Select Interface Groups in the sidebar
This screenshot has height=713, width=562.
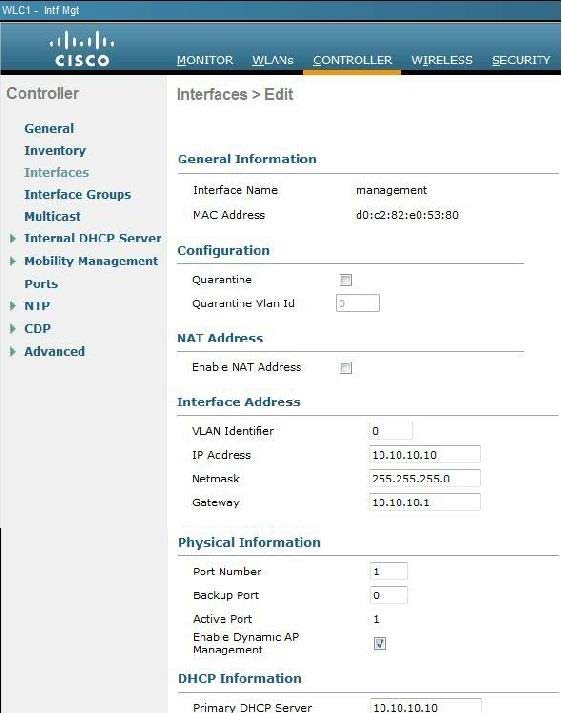click(x=78, y=195)
